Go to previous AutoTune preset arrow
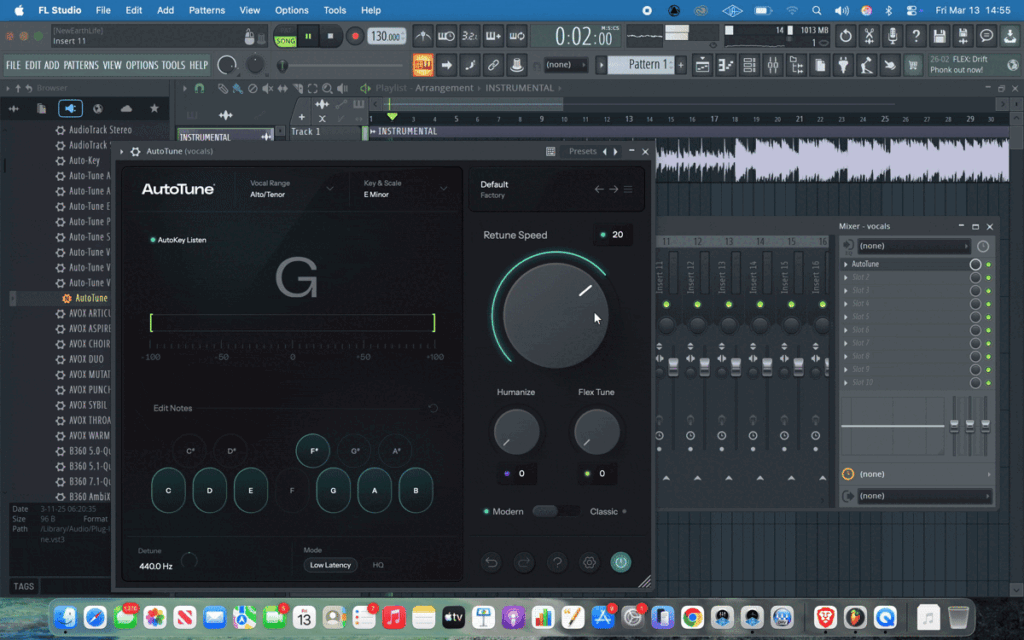 pyautogui.click(x=599, y=189)
